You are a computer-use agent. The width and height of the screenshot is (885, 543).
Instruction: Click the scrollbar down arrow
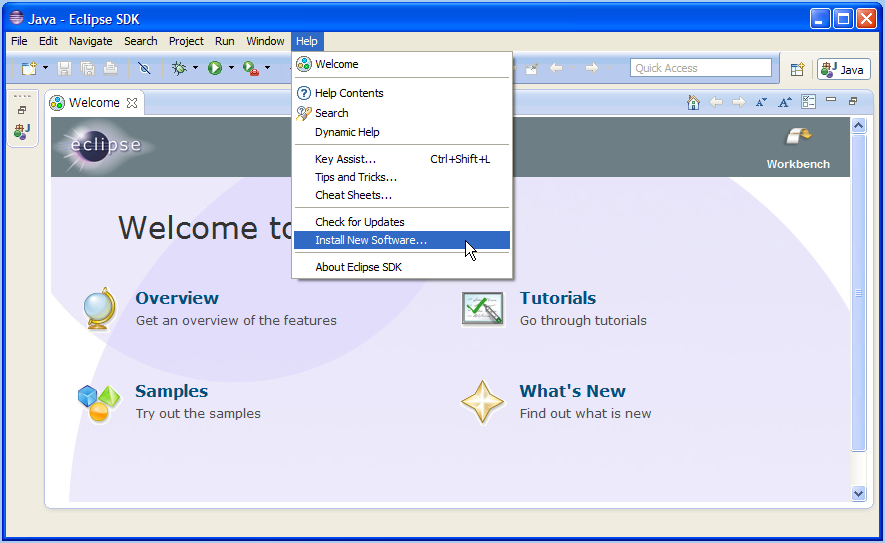pyautogui.click(x=858, y=493)
